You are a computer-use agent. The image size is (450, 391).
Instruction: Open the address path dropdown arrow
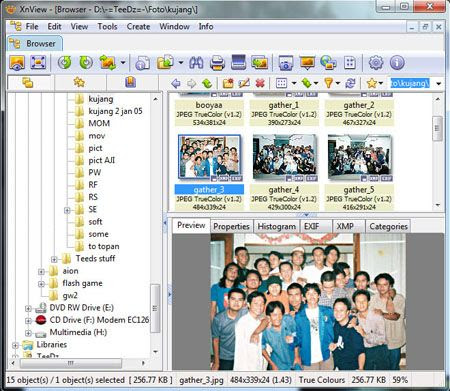[x=438, y=83]
